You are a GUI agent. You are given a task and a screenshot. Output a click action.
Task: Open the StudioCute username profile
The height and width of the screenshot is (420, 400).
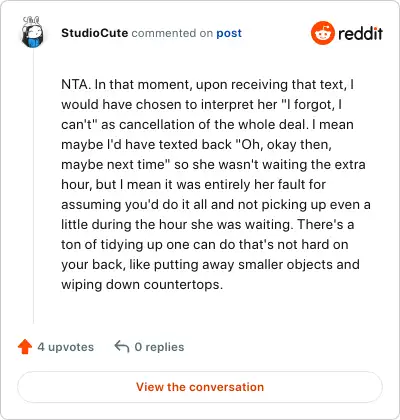coord(95,33)
